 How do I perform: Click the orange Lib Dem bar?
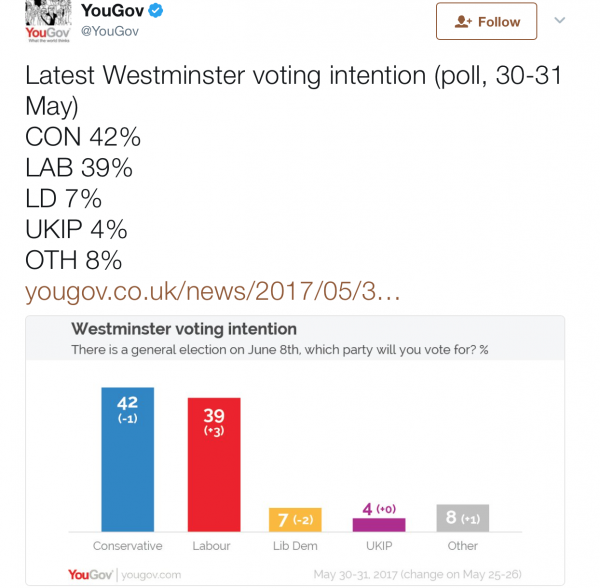(x=295, y=519)
